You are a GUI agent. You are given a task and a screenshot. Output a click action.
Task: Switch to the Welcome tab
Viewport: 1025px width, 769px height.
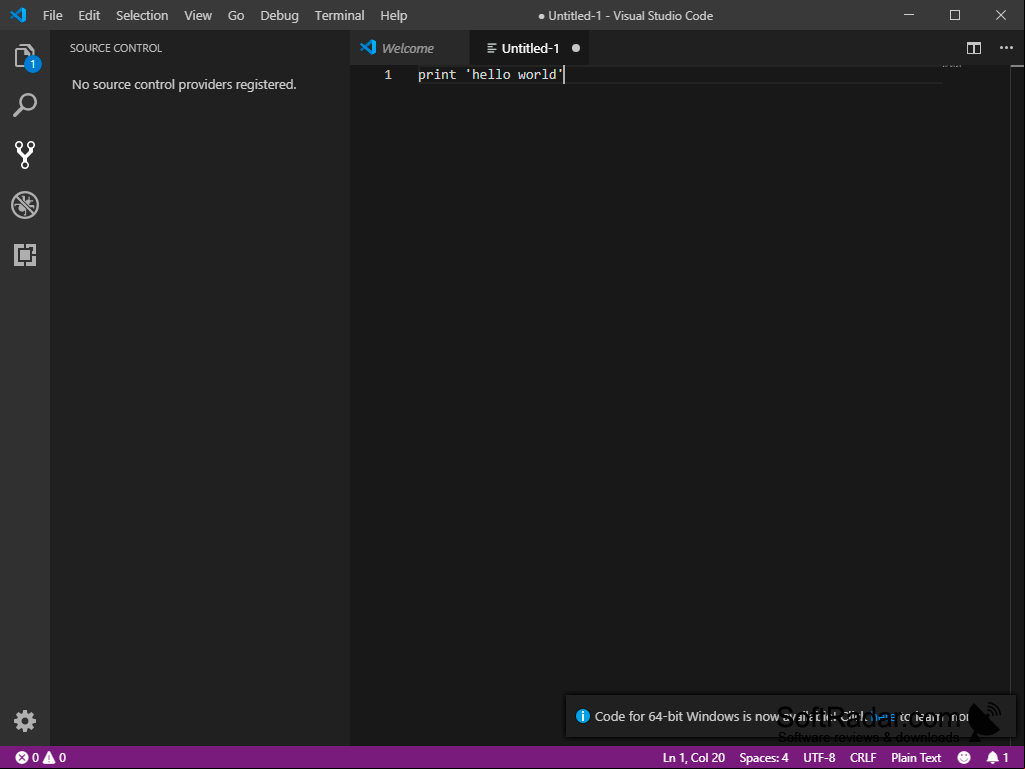(x=409, y=48)
